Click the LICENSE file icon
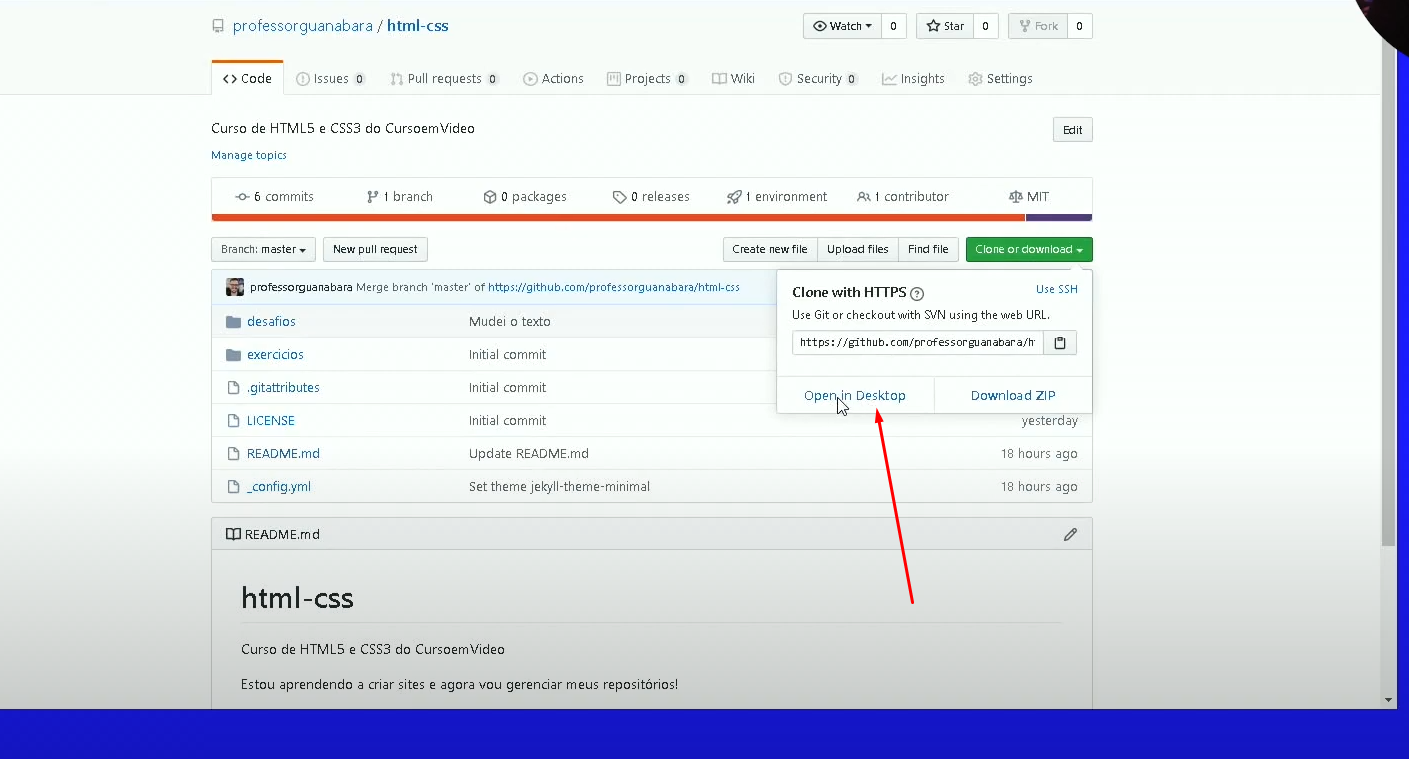 [233, 421]
